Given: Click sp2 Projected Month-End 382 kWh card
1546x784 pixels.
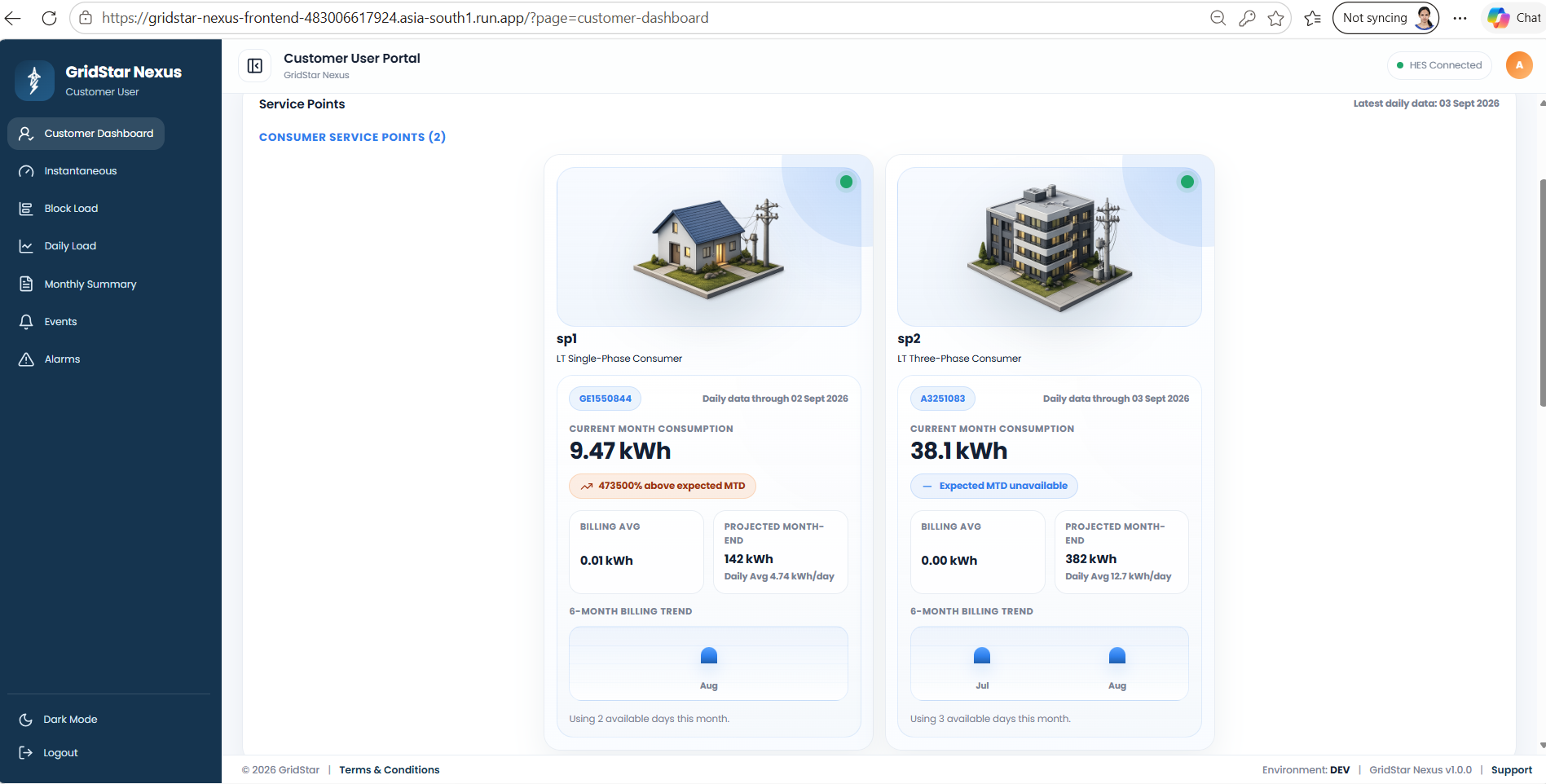Looking at the screenshot, I should pyautogui.click(x=1121, y=552).
